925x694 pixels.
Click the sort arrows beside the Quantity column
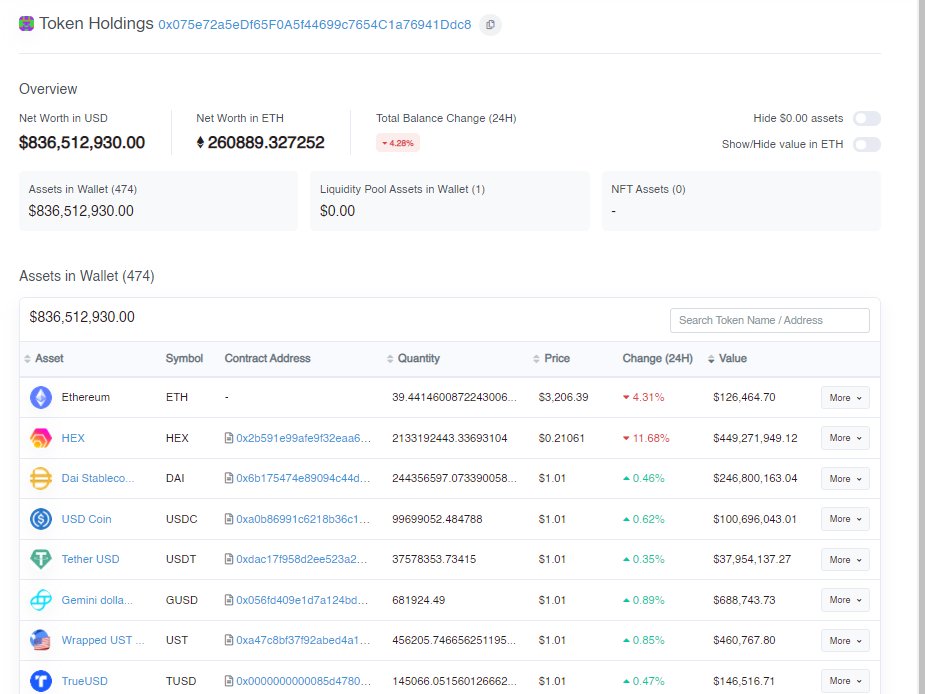coord(390,359)
